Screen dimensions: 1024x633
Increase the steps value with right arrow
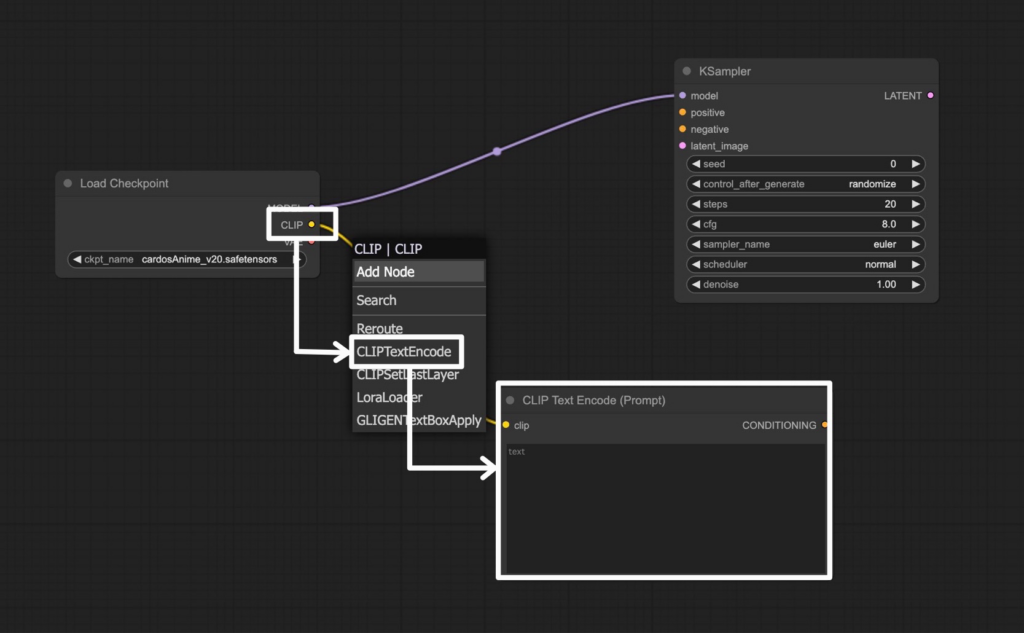[915, 204]
